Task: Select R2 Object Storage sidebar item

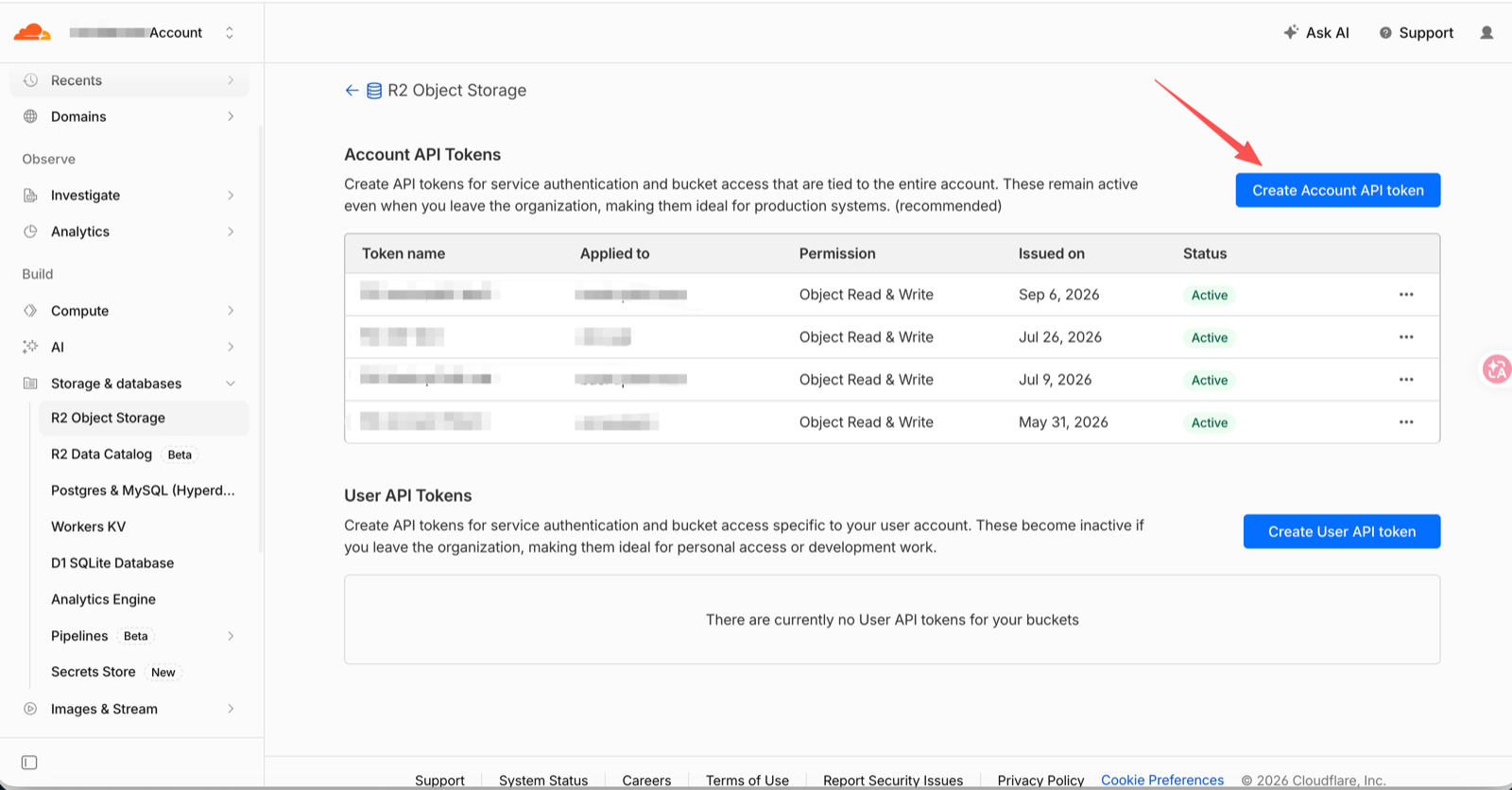Action: (144, 418)
